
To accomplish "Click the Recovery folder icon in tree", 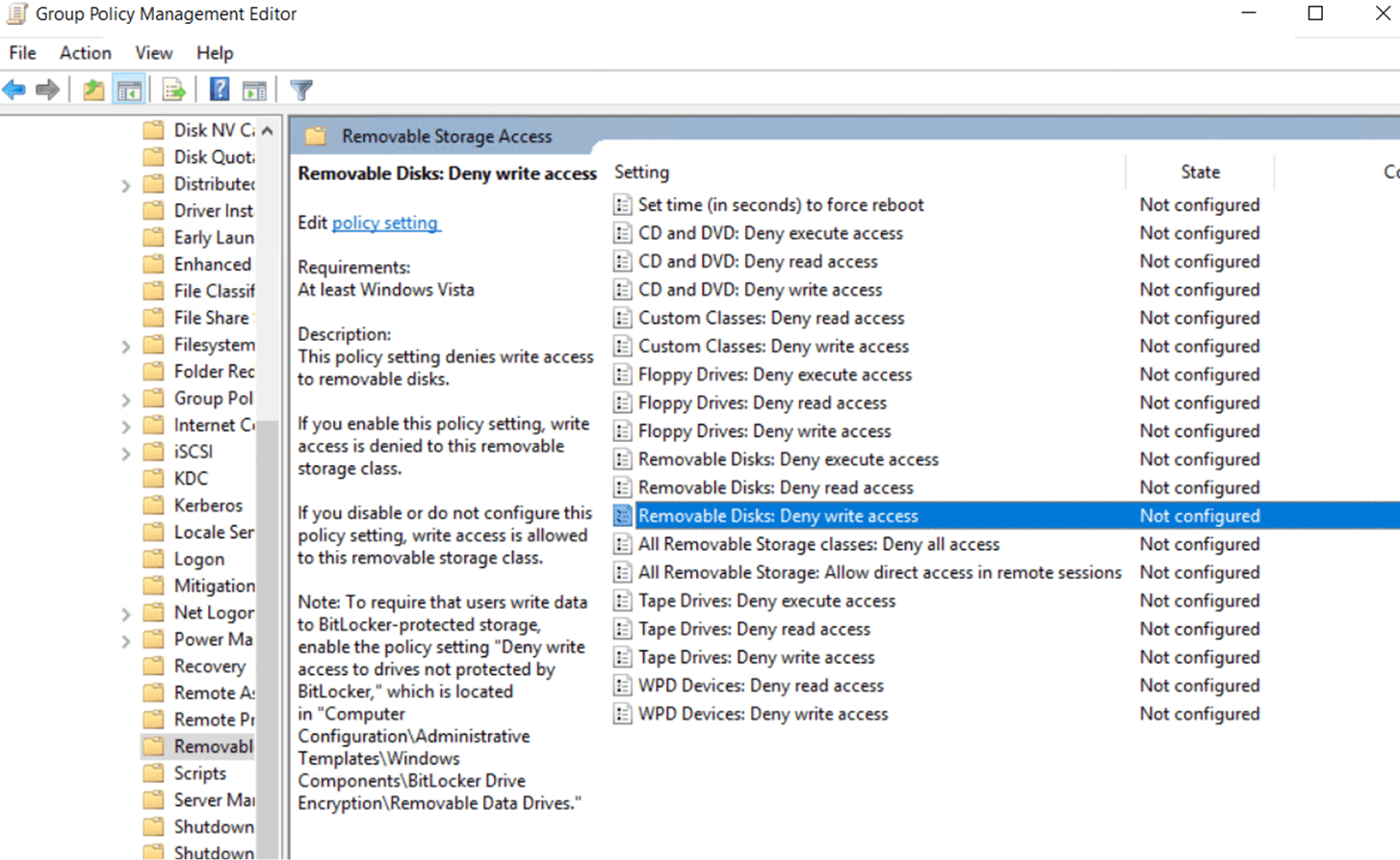I will click(153, 665).
